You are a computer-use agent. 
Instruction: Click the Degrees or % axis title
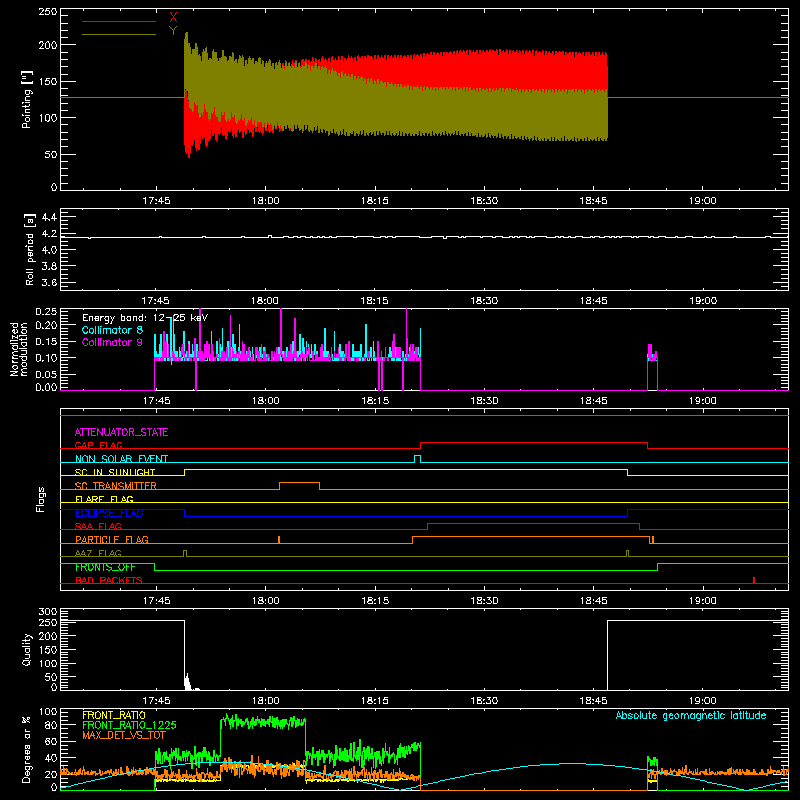(27, 750)
